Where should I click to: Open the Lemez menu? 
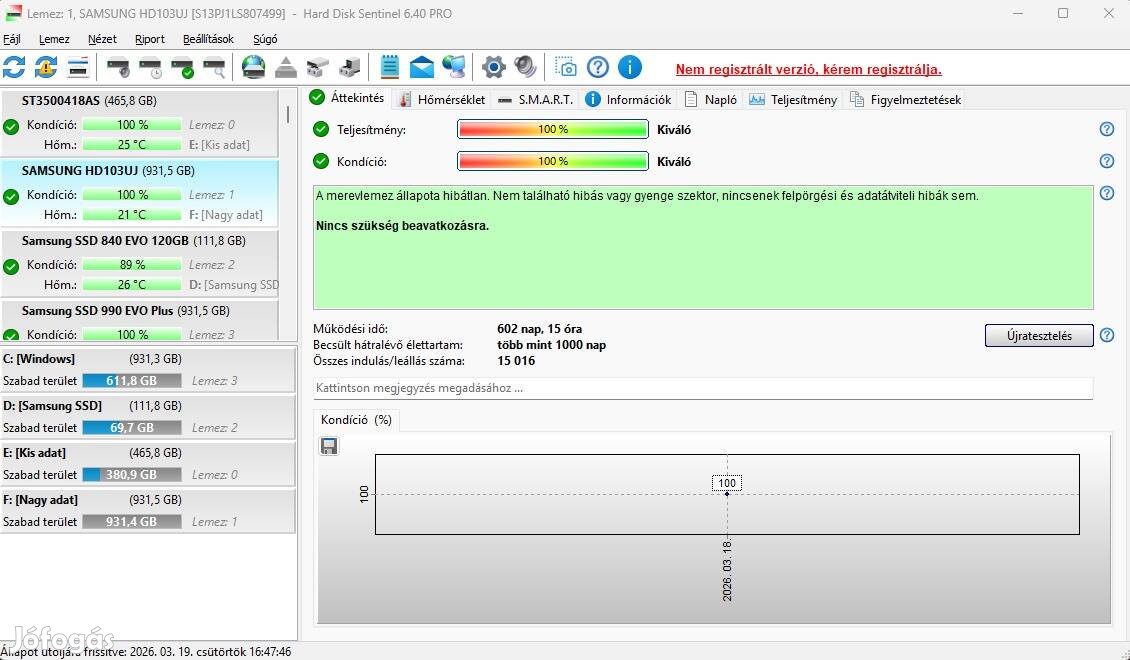(54, 39)
